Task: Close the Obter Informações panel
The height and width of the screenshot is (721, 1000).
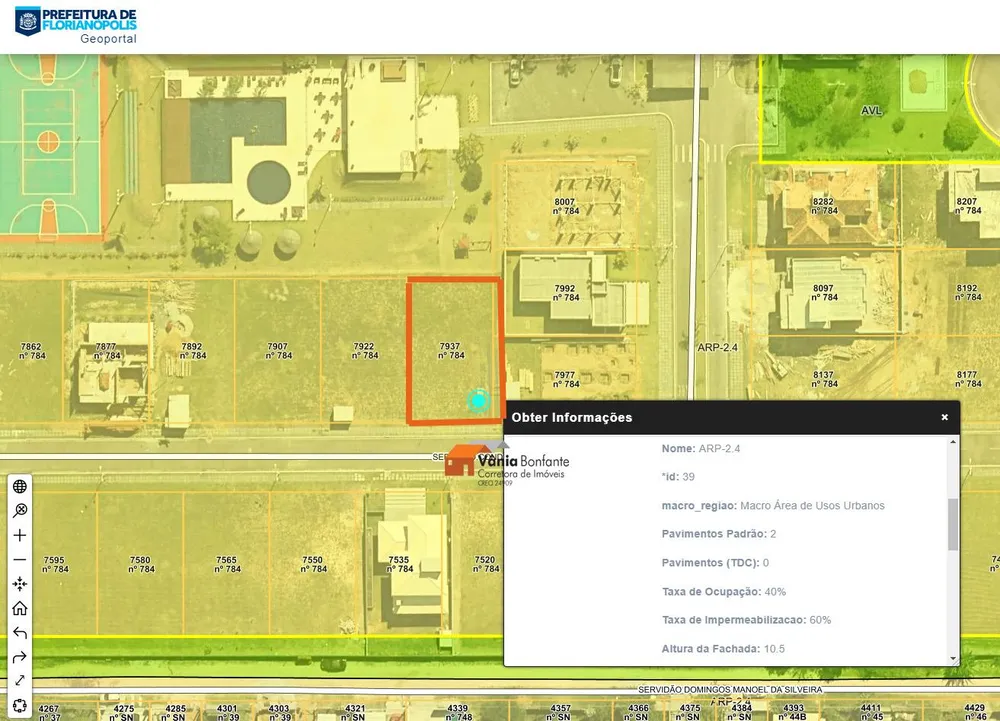Action: (945, 417)
